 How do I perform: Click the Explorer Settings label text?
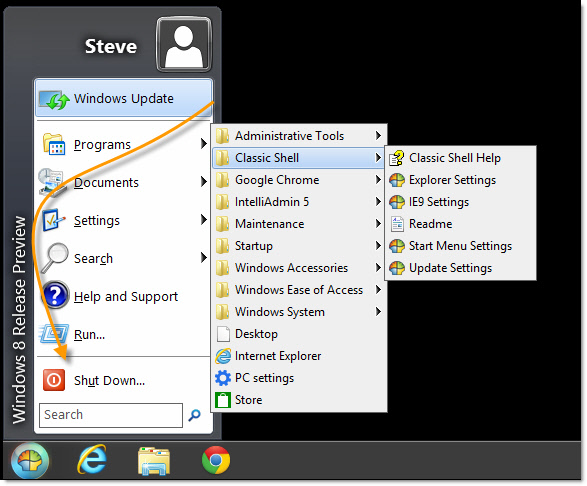click(x=453, y=180)
